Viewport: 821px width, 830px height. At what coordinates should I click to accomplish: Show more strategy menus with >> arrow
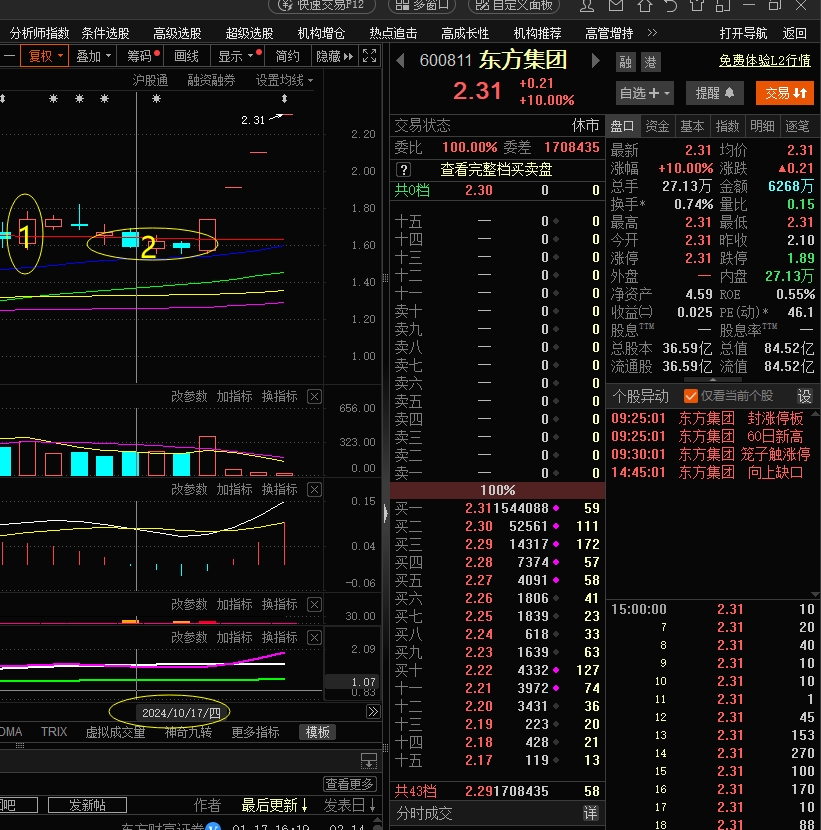[652, 33]
